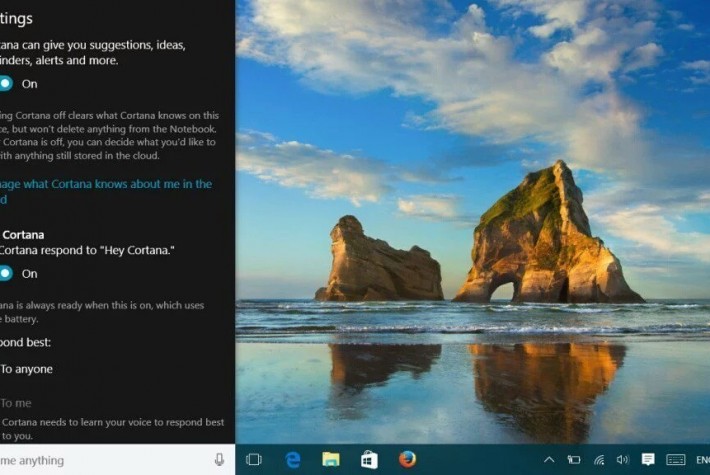The image size is (710, 475).
Task: Show hidden system tray icons
Action: coord(549,460)
